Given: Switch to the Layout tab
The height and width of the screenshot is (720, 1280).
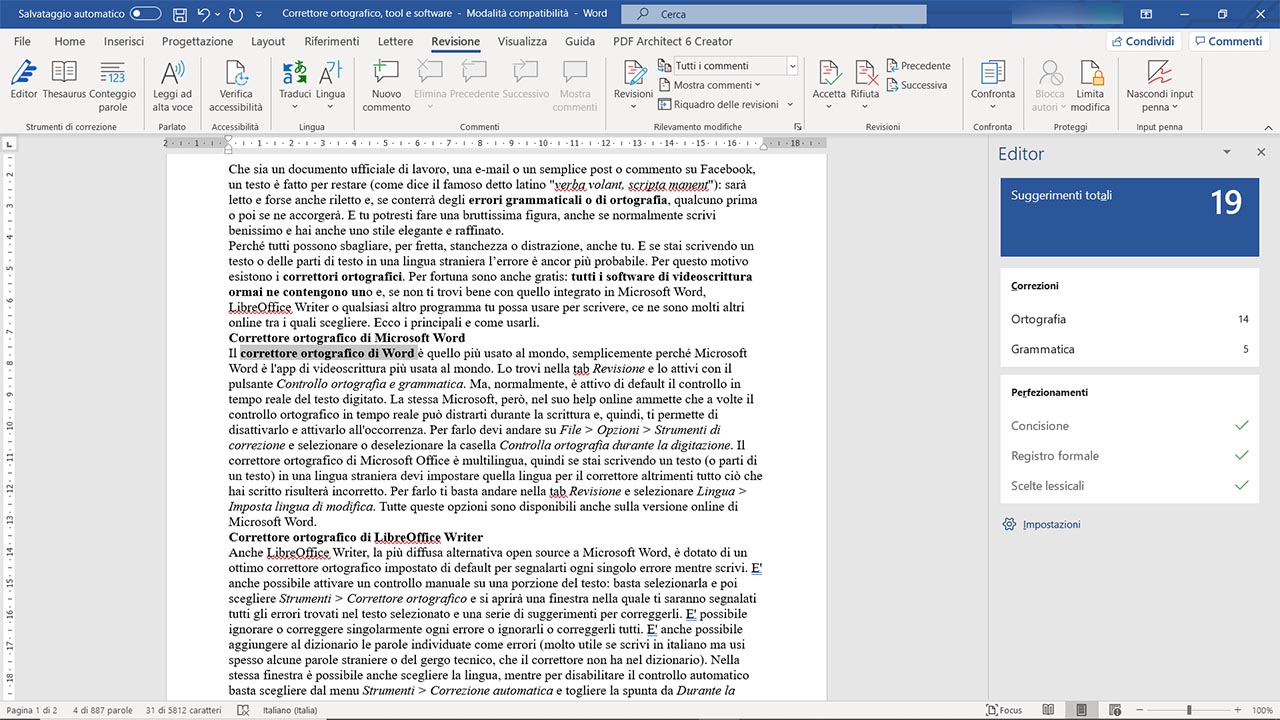Looking at the screenshot, I should point(268,41).
